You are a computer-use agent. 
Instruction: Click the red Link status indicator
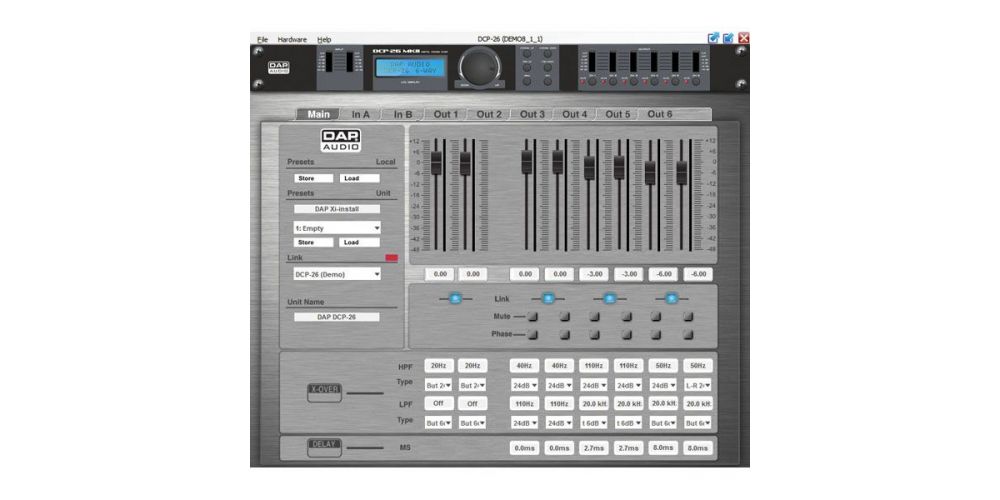[392, 258]
